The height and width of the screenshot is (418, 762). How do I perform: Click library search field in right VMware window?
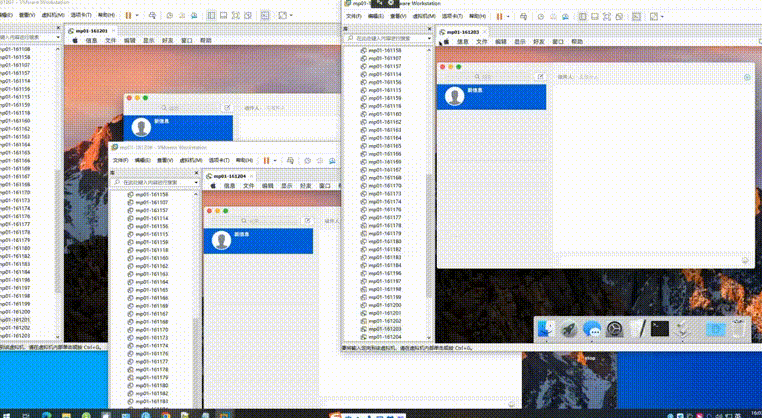pos(387,38)
